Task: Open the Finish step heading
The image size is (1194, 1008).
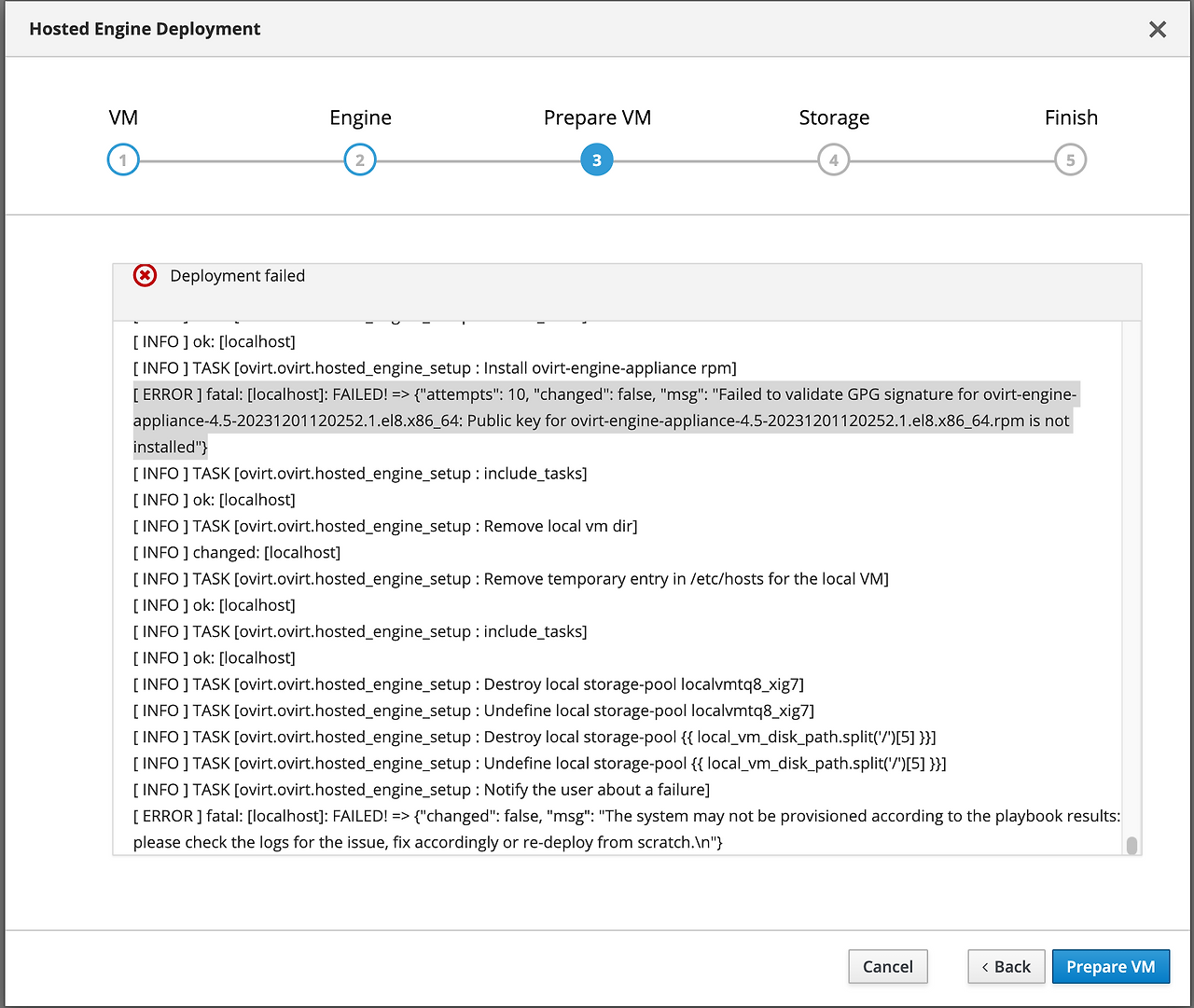Action: (1070, 117)
